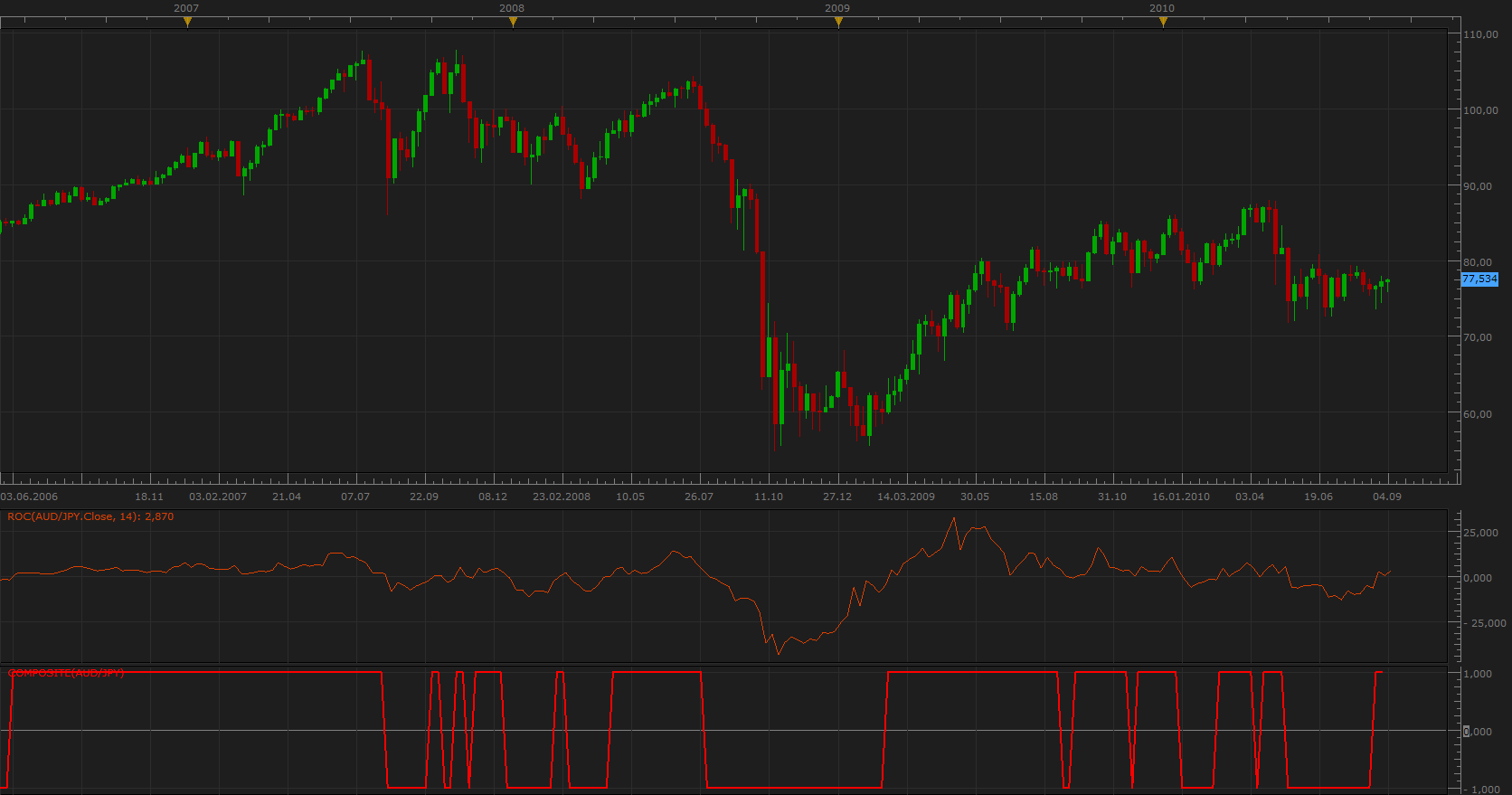This screenshot has width=1512, height=795.
Task: Click the 2010 year marker triangle
Action: coord(1163,23)
